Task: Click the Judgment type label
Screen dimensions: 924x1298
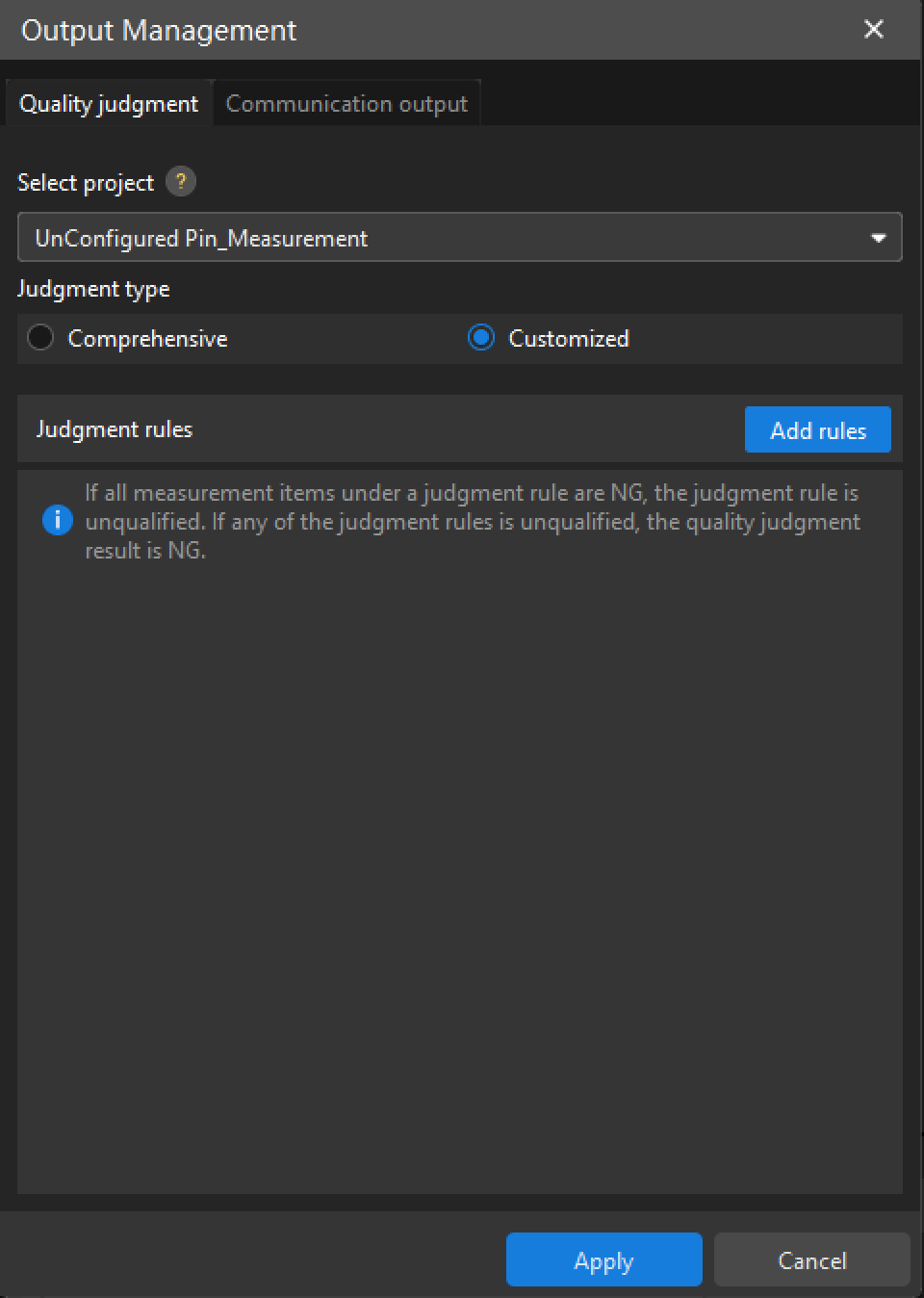Action: (93, 289)
